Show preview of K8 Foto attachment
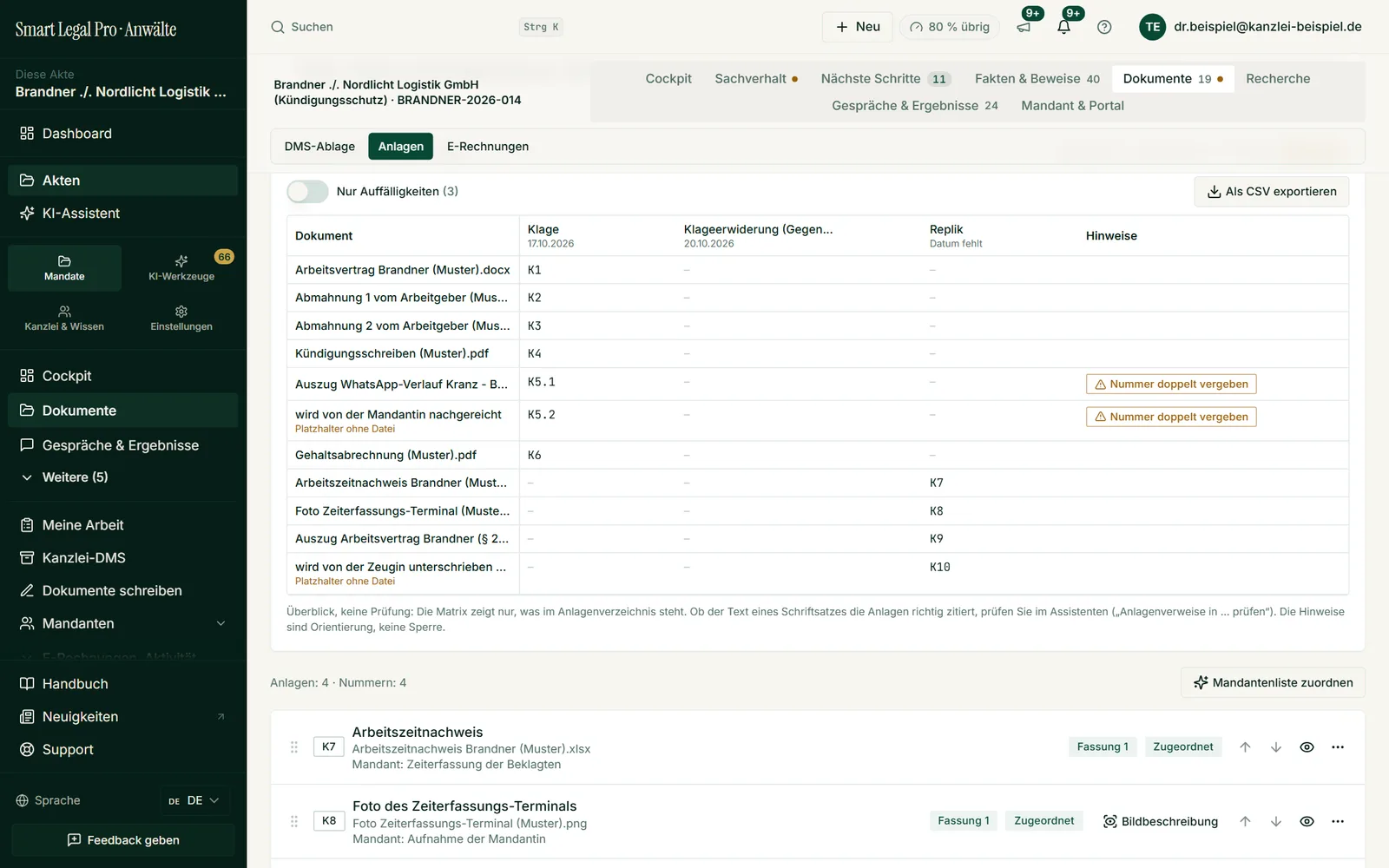Viewport: 1389px width, 868px height. pyautogui.click(x=1307, y=821)
